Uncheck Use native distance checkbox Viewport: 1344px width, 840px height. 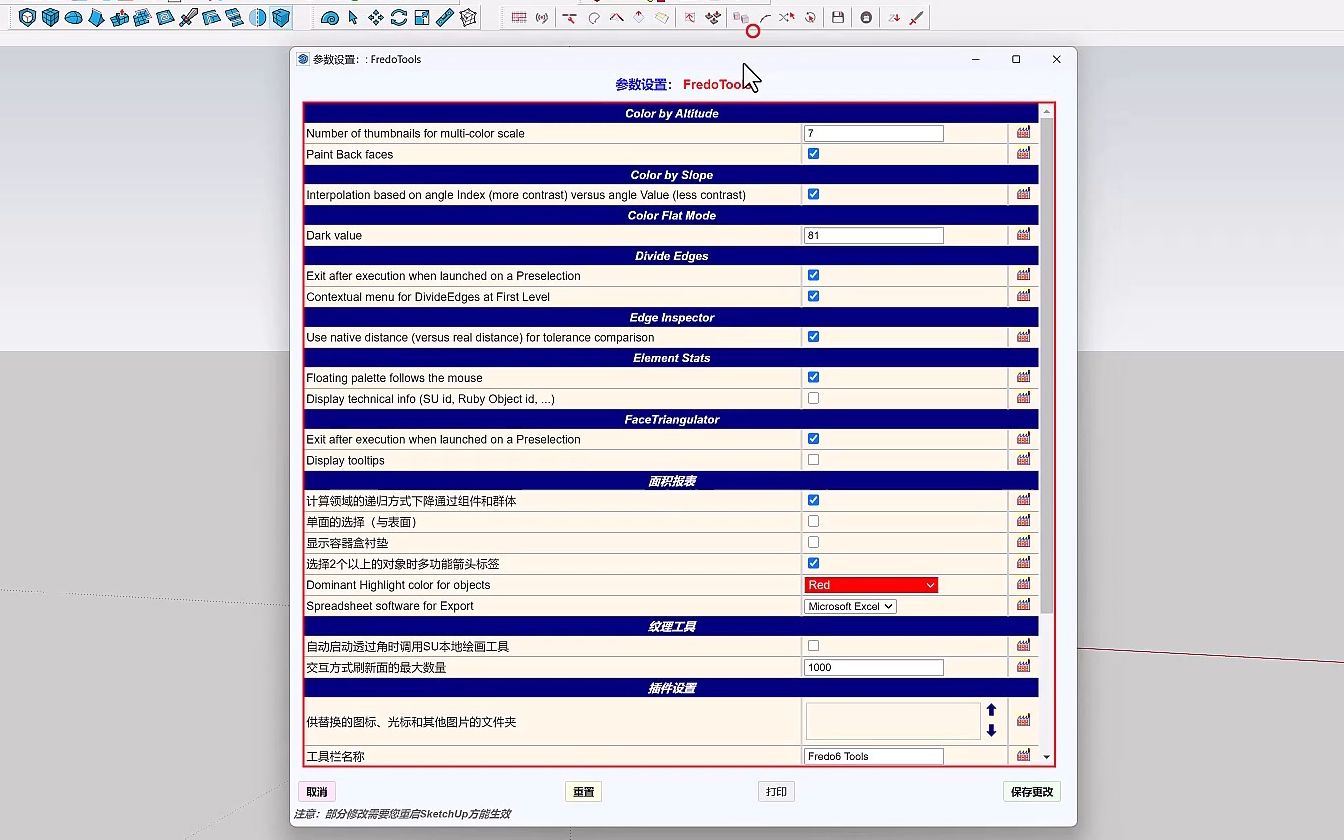coord(813,336)
